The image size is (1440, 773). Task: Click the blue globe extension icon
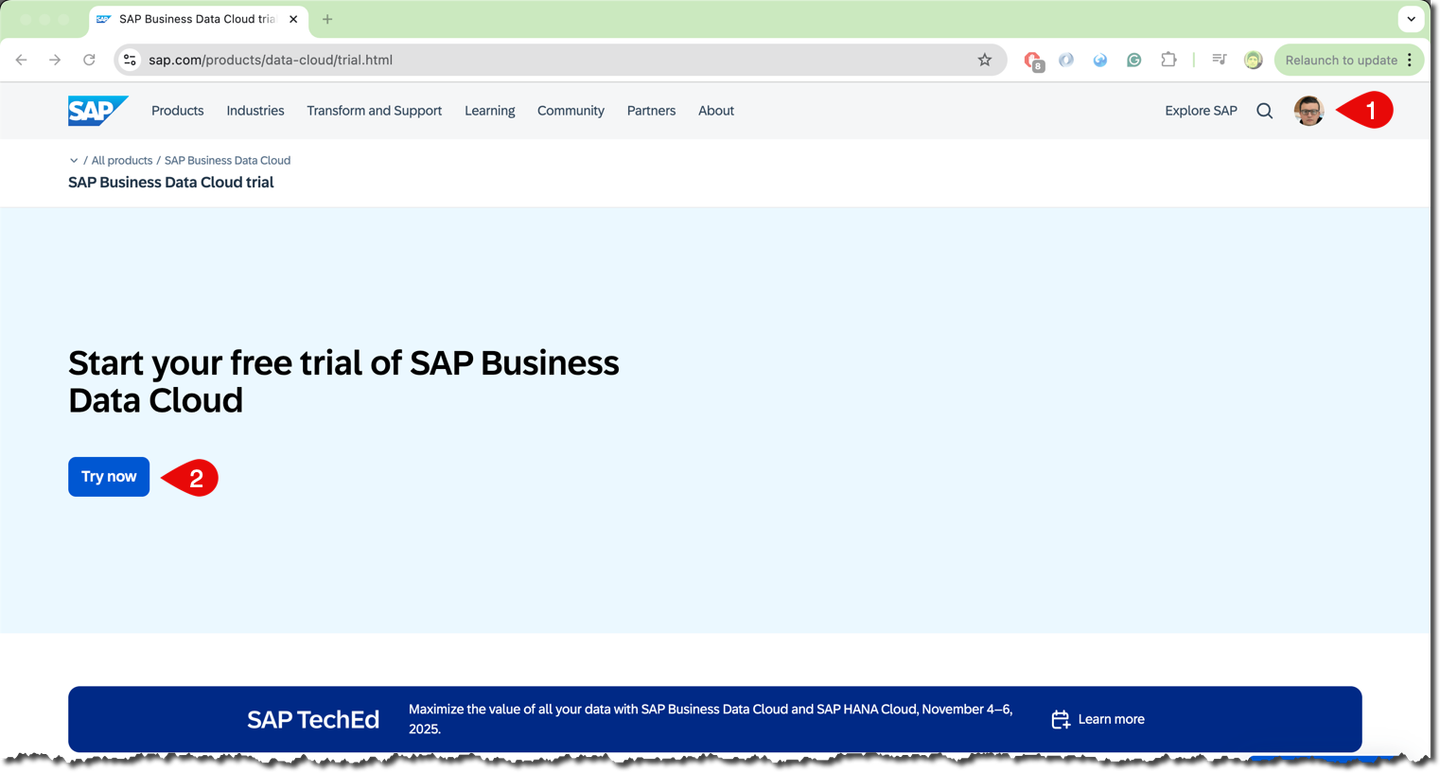coord(1100,60)
